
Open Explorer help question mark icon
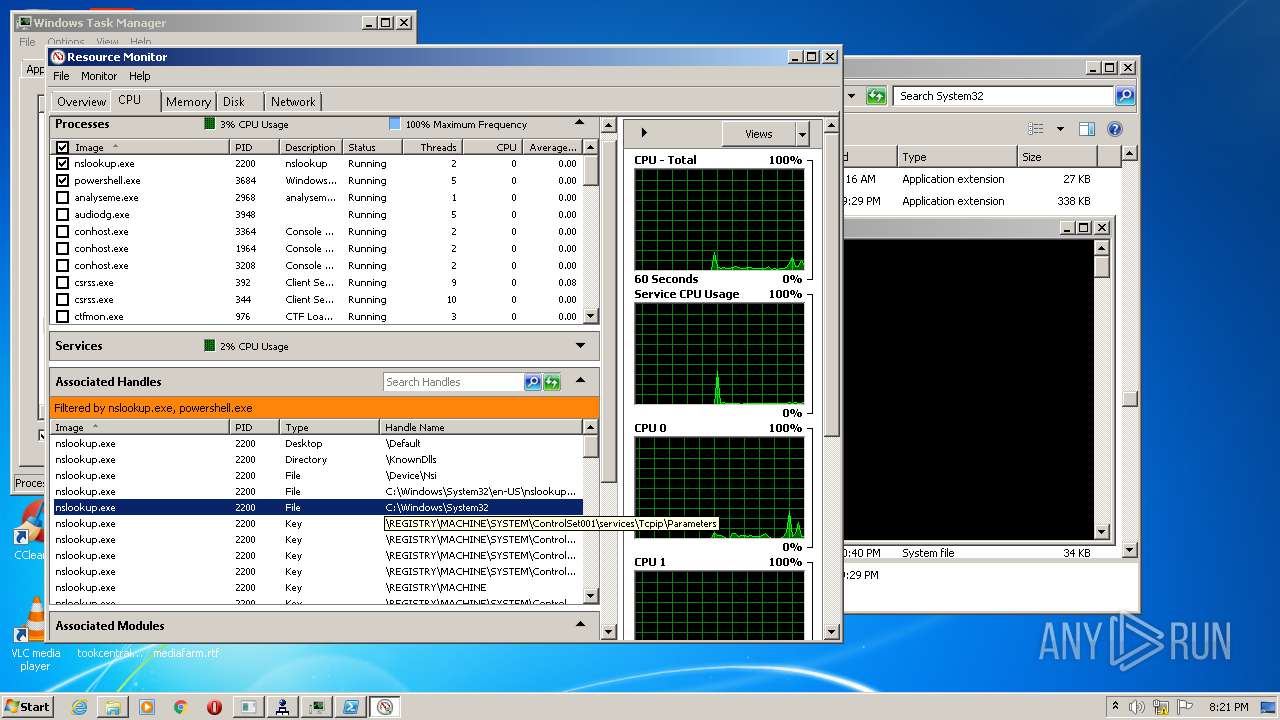(1115, 129)
